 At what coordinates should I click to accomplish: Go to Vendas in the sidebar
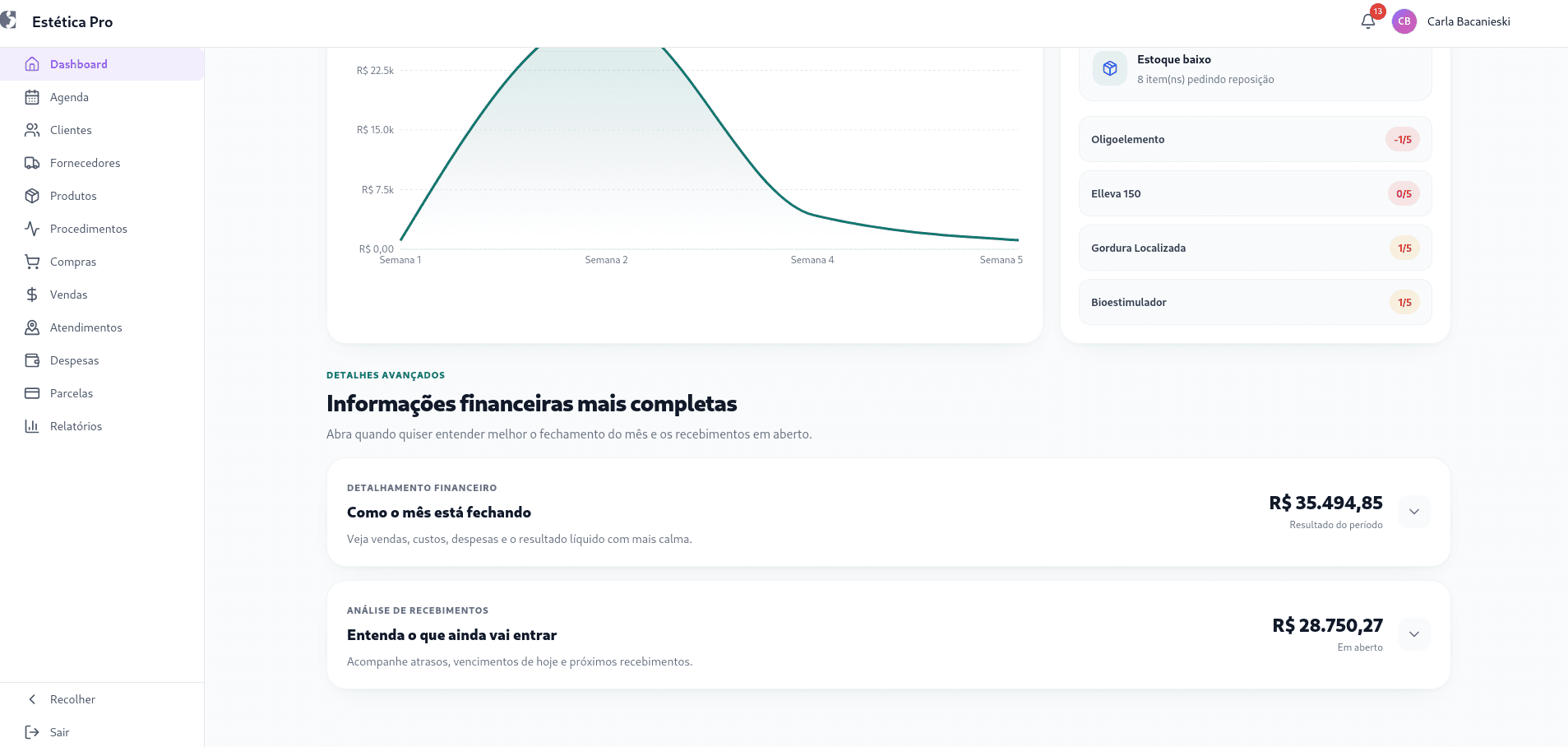(102, 295)
